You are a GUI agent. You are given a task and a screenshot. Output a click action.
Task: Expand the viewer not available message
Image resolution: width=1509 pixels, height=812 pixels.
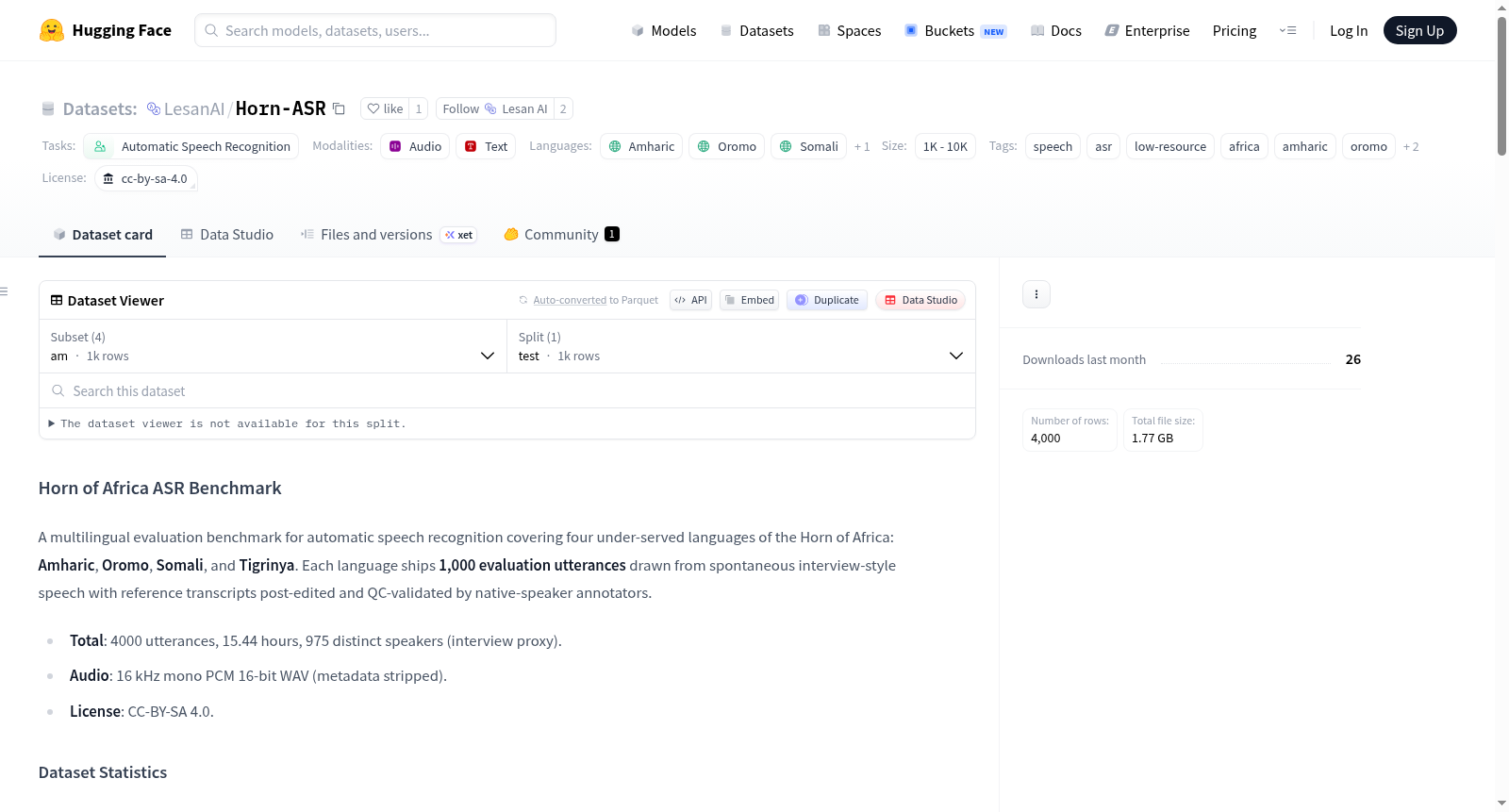[227, 423]
